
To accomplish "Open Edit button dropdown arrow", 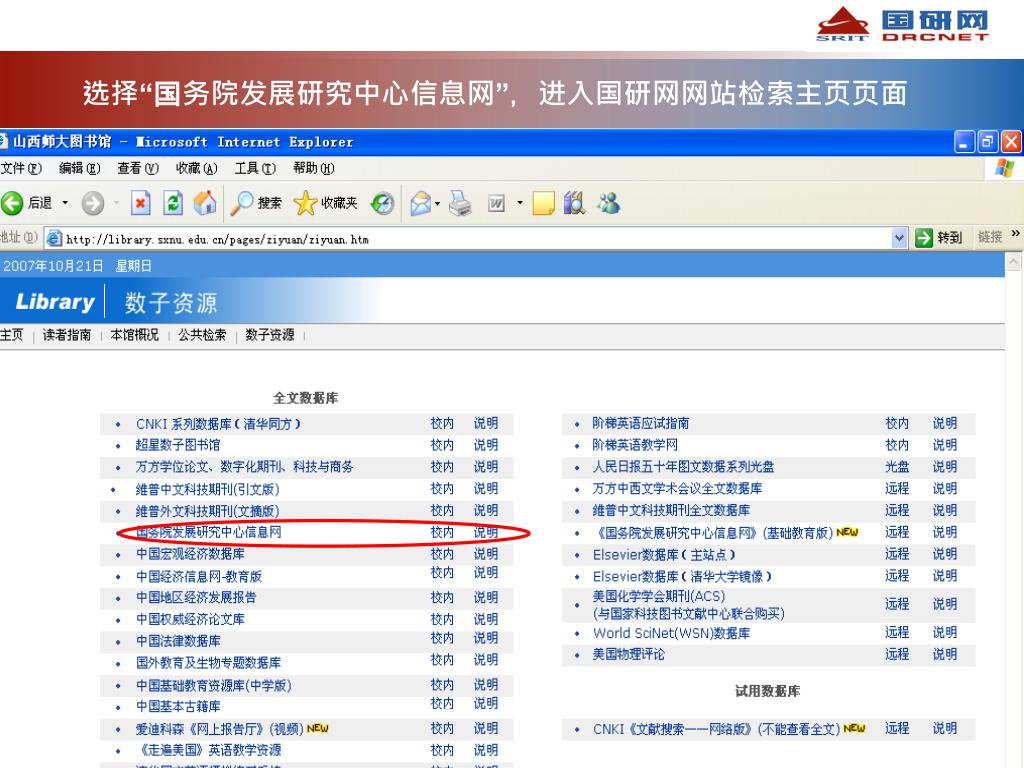I will tap(520, 203).
